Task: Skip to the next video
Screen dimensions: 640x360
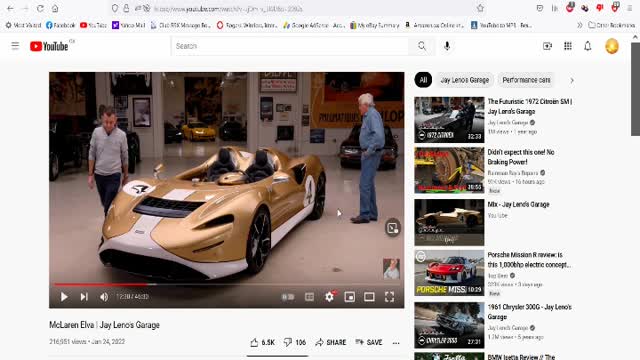Action: click(x=84, y=297)
